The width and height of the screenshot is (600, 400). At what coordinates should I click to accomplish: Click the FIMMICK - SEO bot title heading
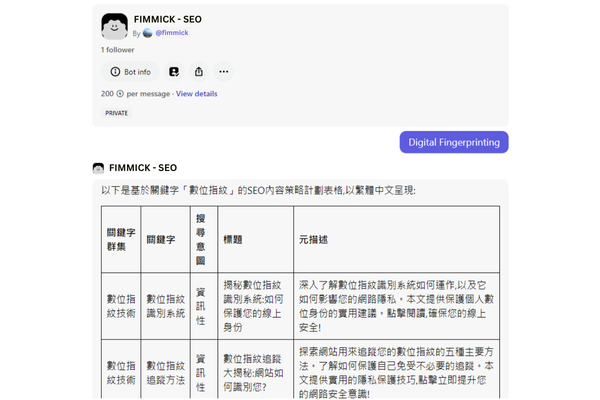click(168, 20)
